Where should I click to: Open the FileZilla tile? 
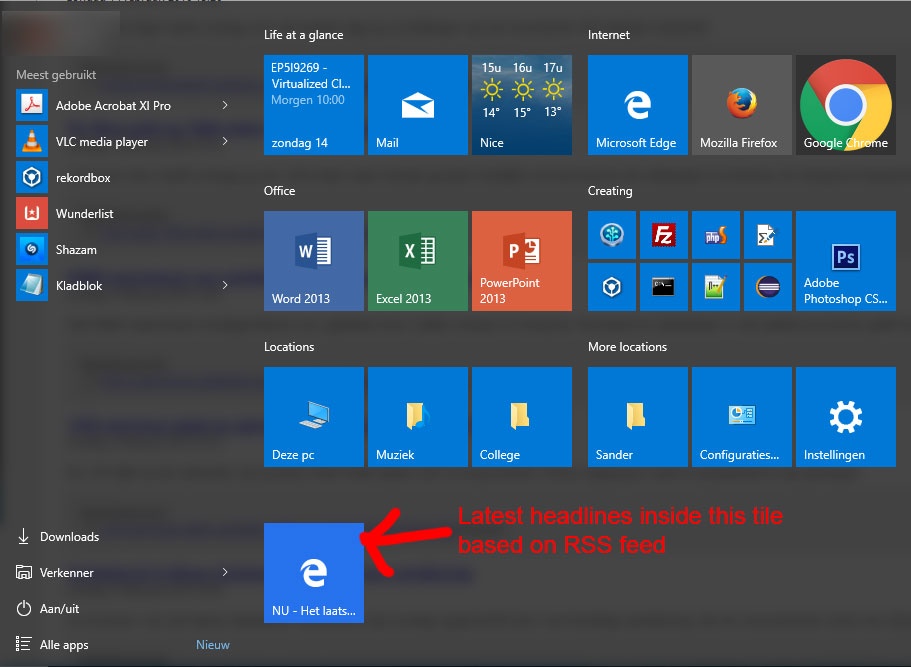pos(663,235)
